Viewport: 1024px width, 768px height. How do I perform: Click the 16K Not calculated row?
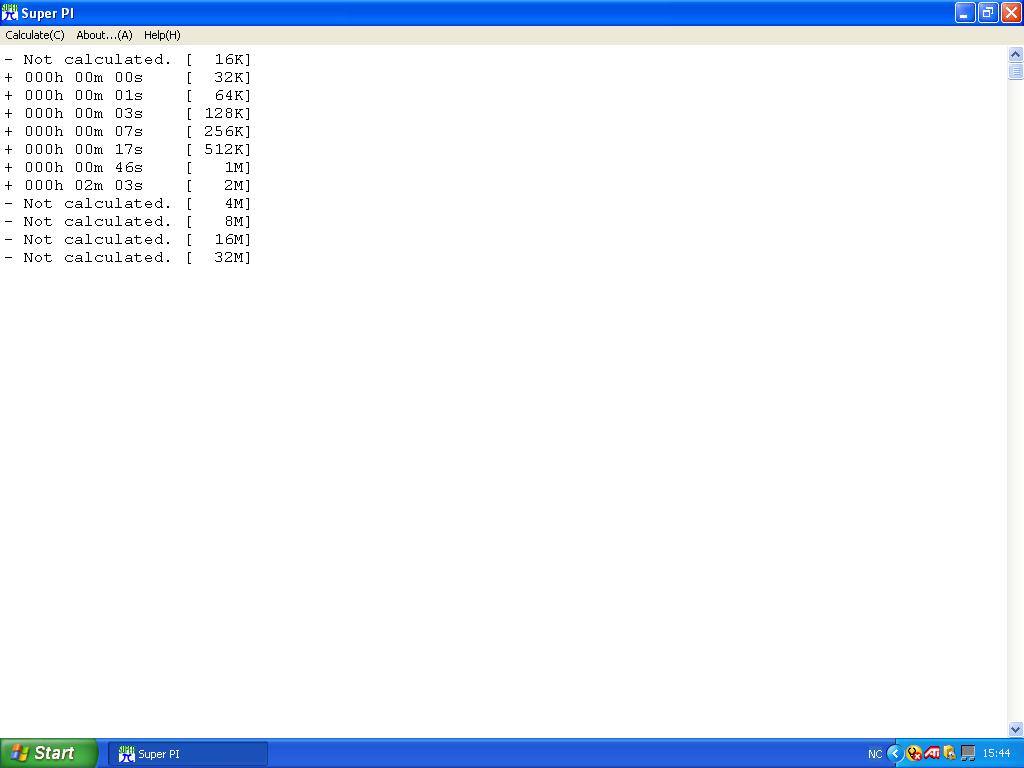pos(127,59)
